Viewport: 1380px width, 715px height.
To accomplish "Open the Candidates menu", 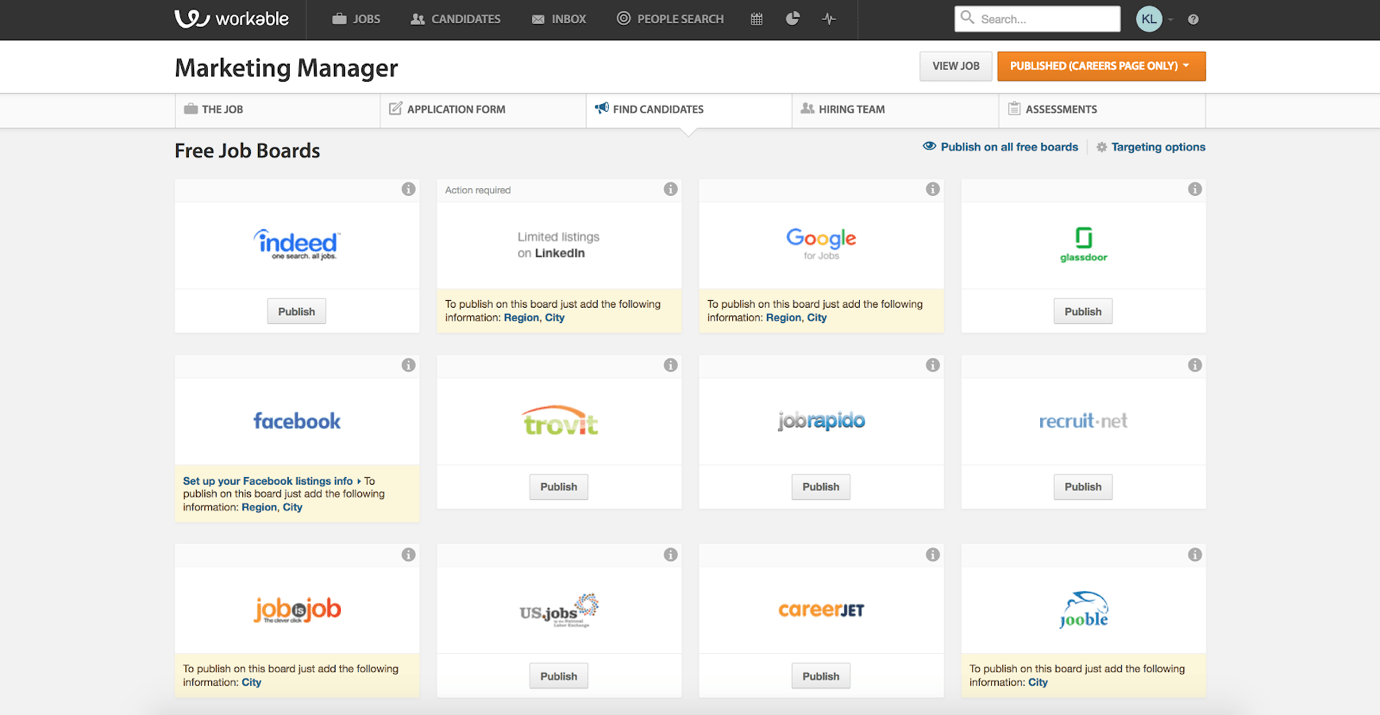I will pos(455,19).
